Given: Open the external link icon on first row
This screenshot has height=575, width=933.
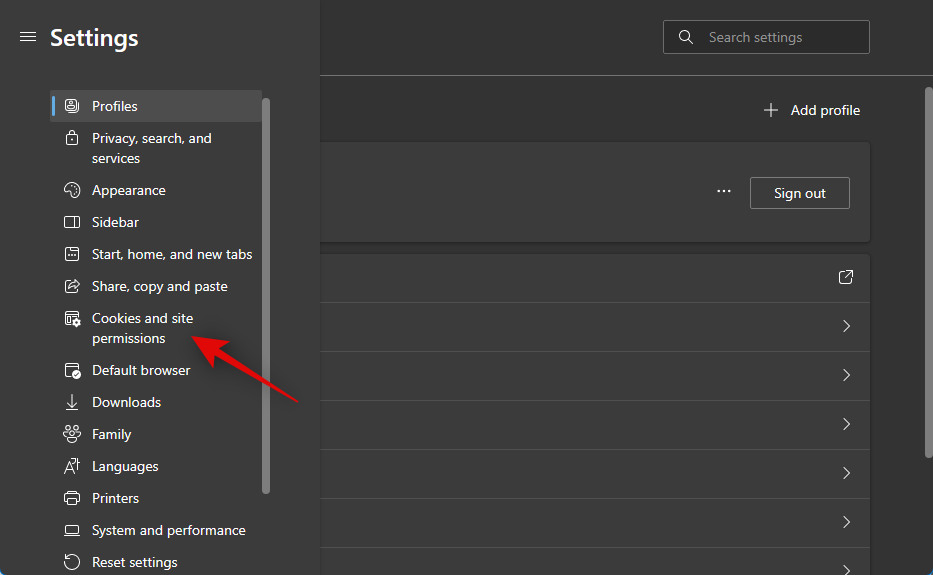Looking at the screenshot, I should (846, 277).
